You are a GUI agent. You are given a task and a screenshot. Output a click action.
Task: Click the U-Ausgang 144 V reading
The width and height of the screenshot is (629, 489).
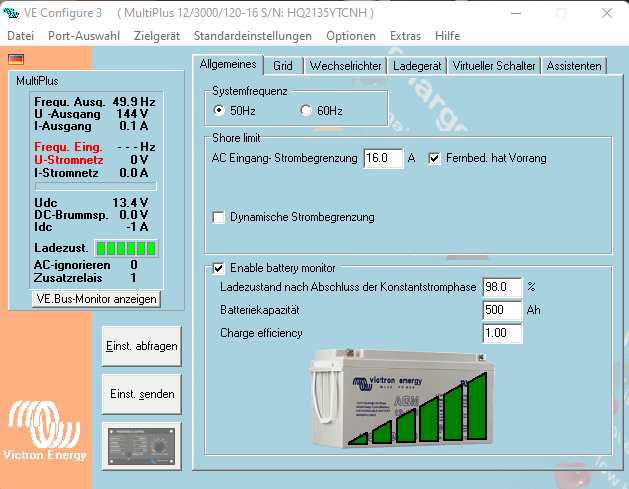[91, 114]
